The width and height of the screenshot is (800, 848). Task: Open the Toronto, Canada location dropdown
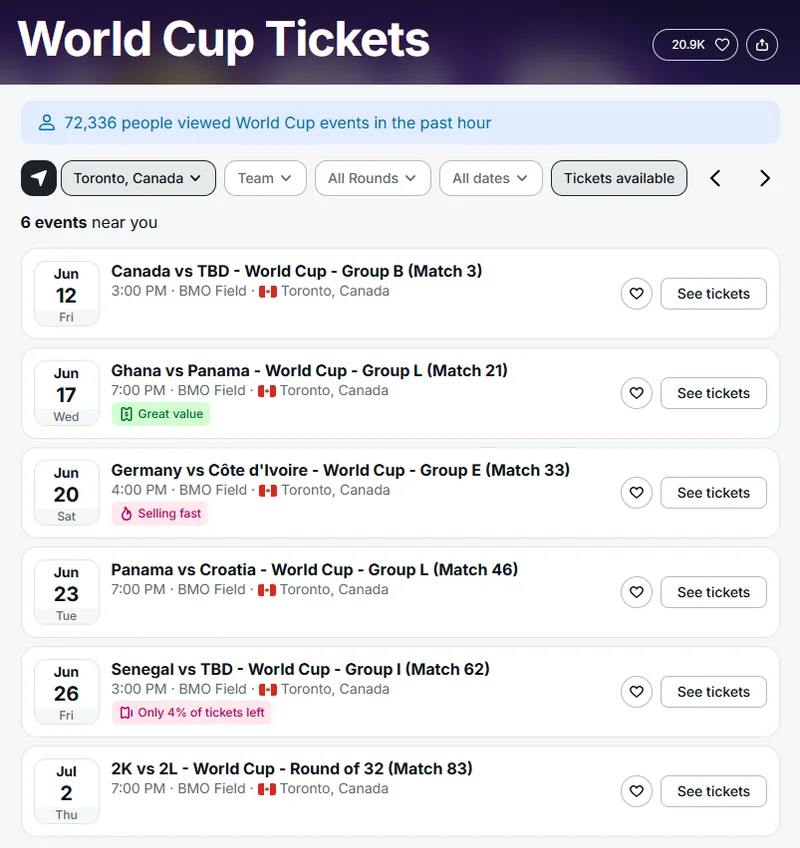(138, 178)
